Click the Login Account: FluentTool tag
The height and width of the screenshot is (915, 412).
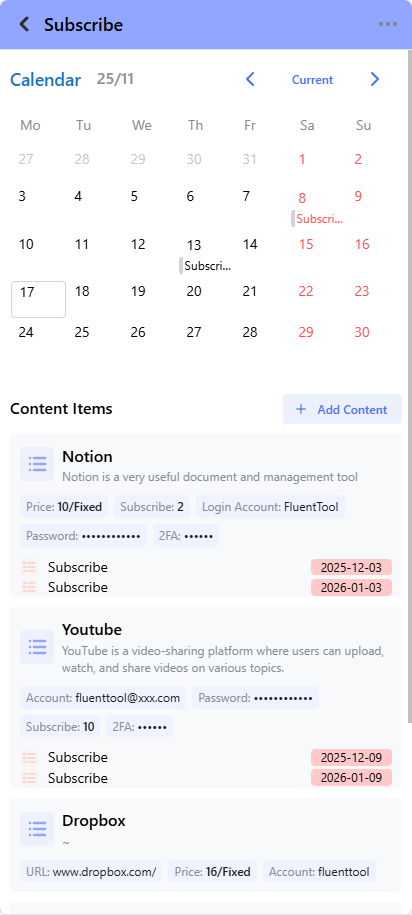pyautogui.click(x=270, y=507)
